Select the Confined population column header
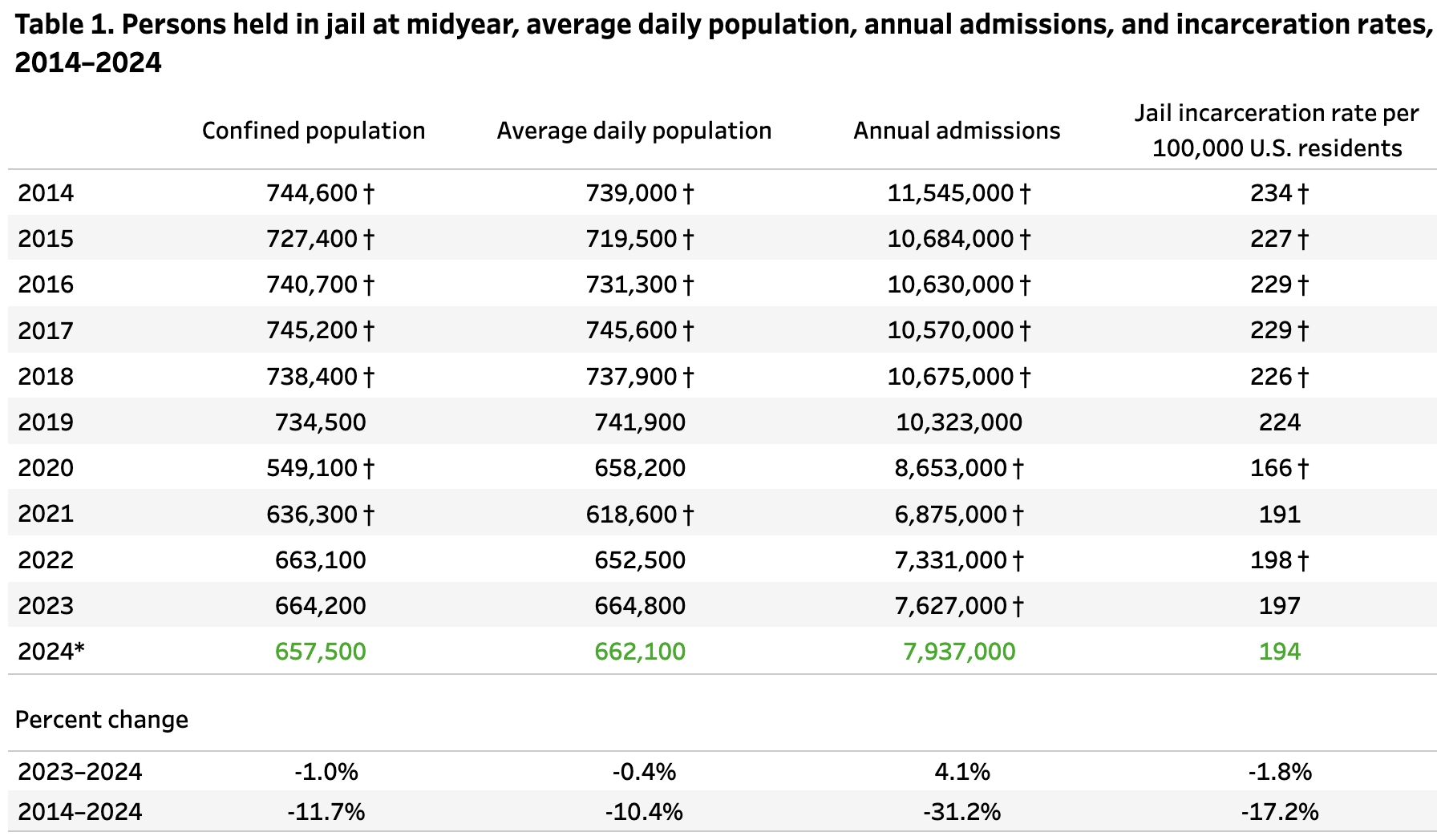1437x840 pixels. [x=314, y=131]
